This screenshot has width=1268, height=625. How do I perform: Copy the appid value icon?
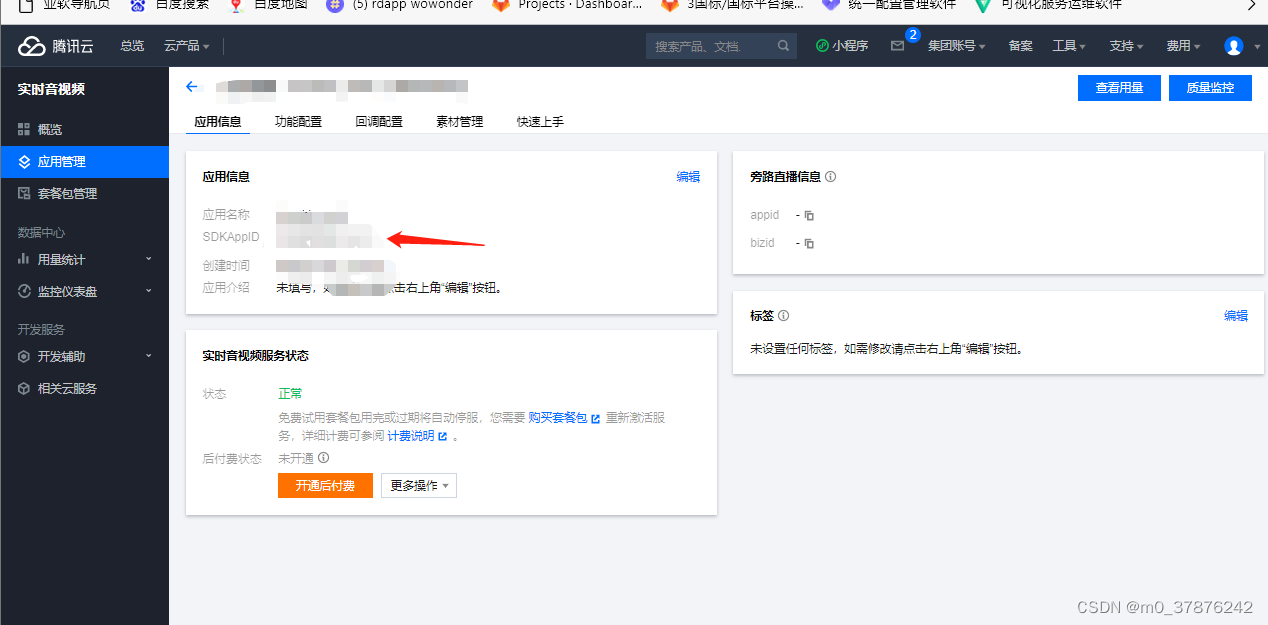(x=809, y=215)
